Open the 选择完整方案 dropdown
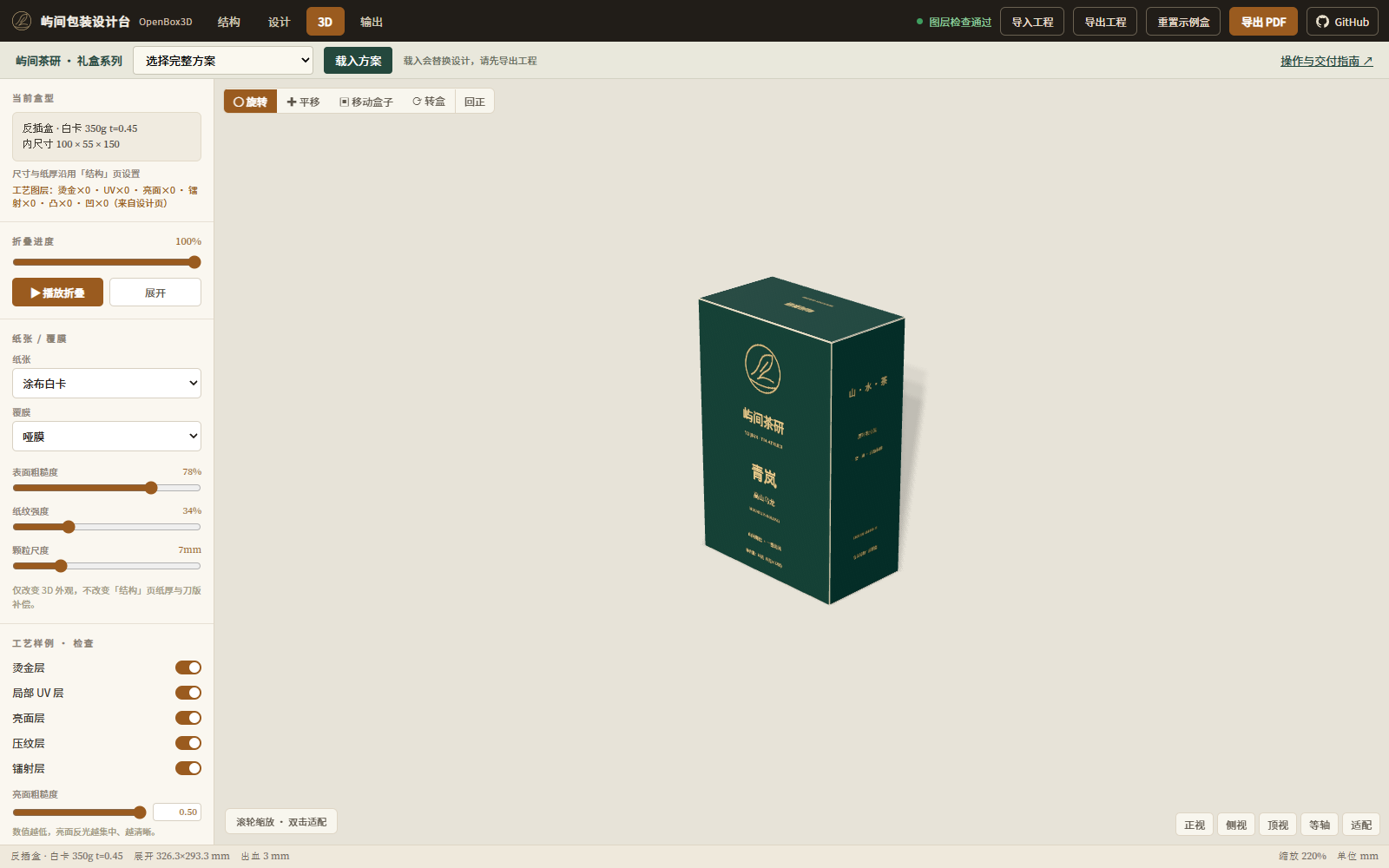The height and width of the screenshot is (868, 1389). 223,61
